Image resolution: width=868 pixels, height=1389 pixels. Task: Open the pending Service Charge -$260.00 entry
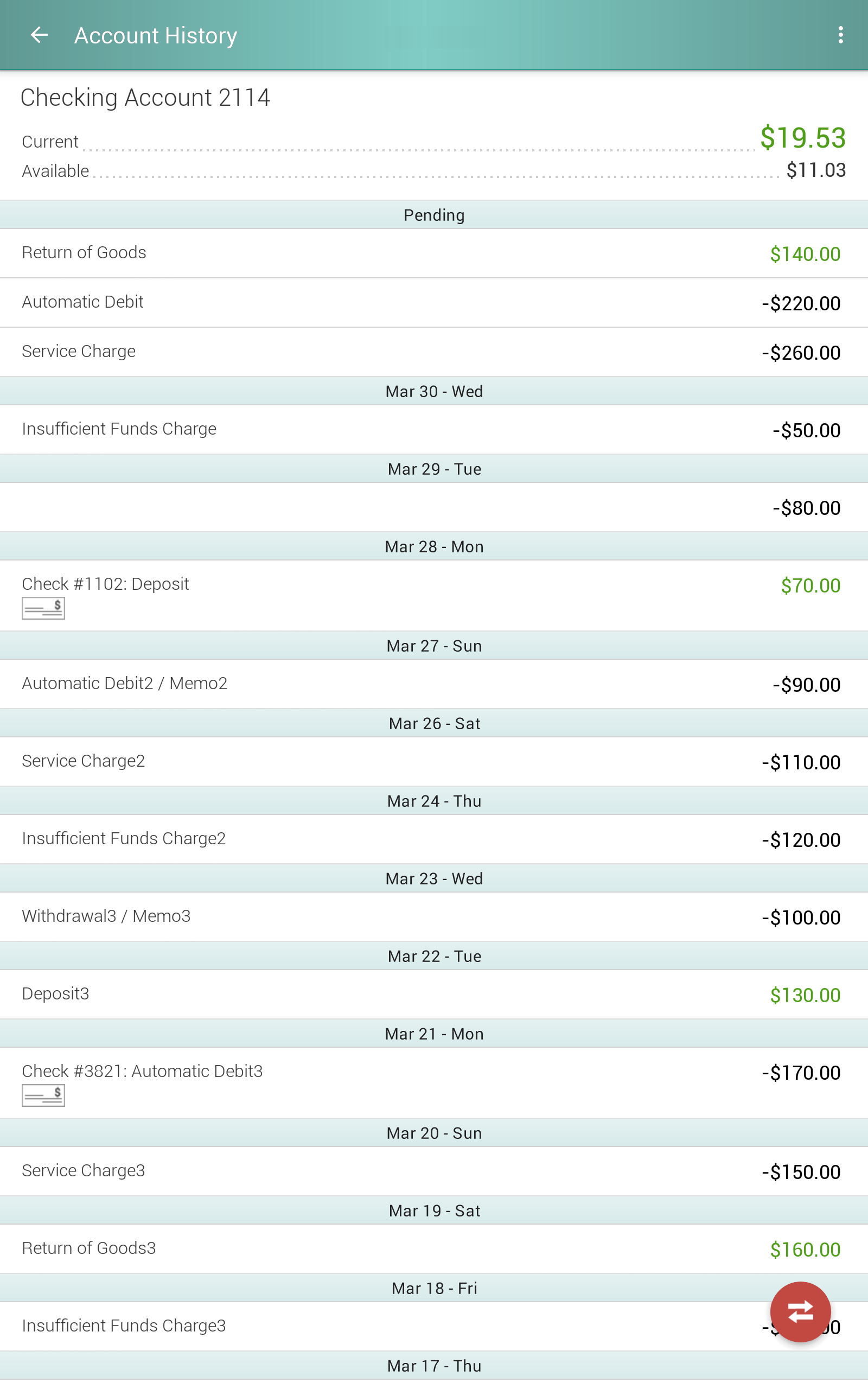click(x=434, y=352)
